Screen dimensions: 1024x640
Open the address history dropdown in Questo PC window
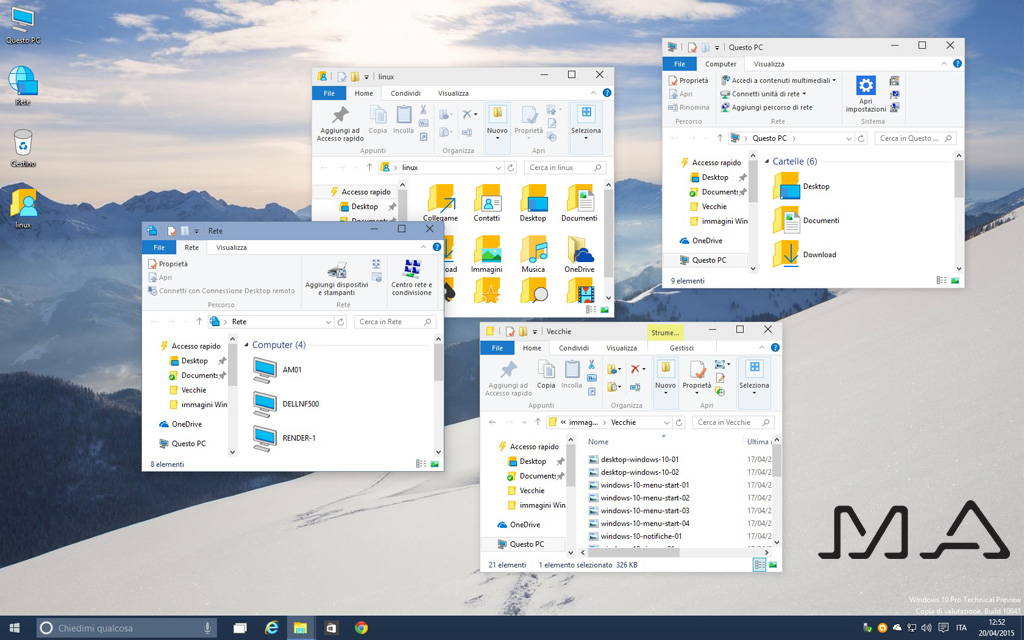click(848, 138)
